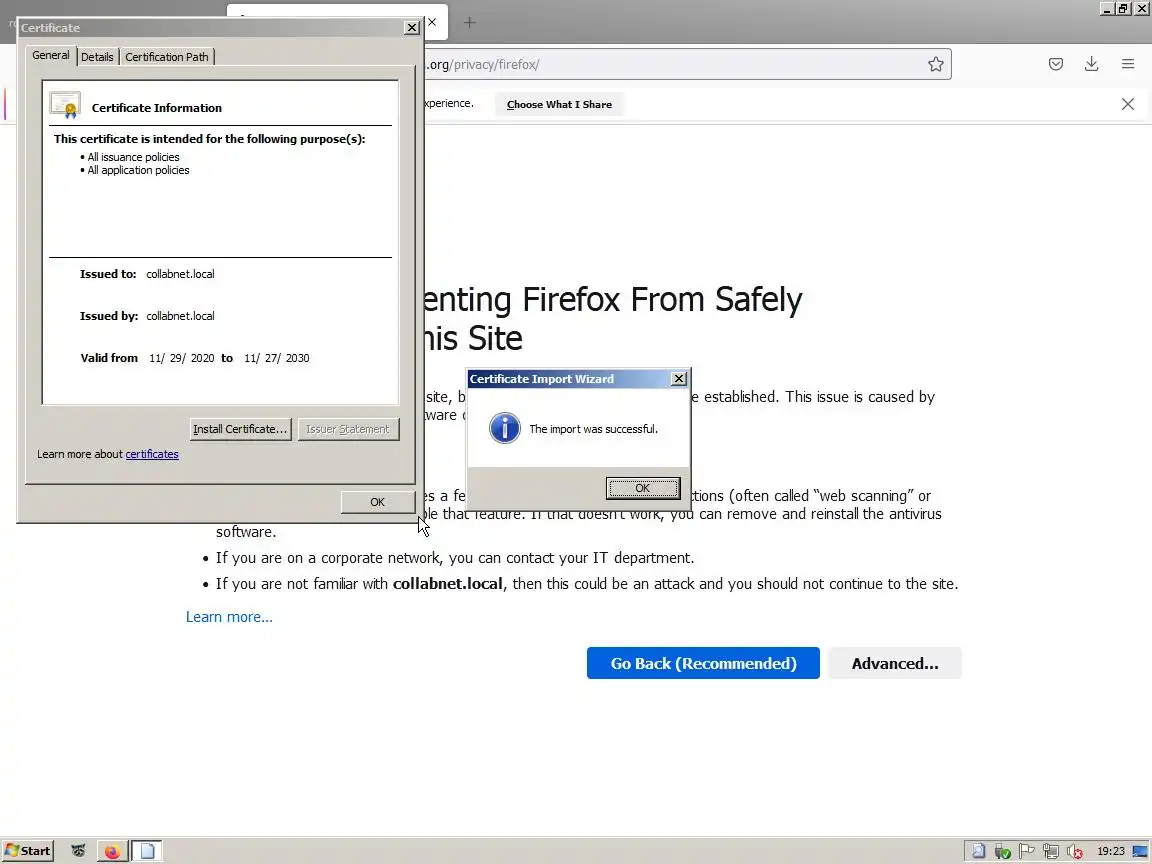Click bold collabnet.local in page text
Screen dimensions: 1152x864
pos(447,583)
